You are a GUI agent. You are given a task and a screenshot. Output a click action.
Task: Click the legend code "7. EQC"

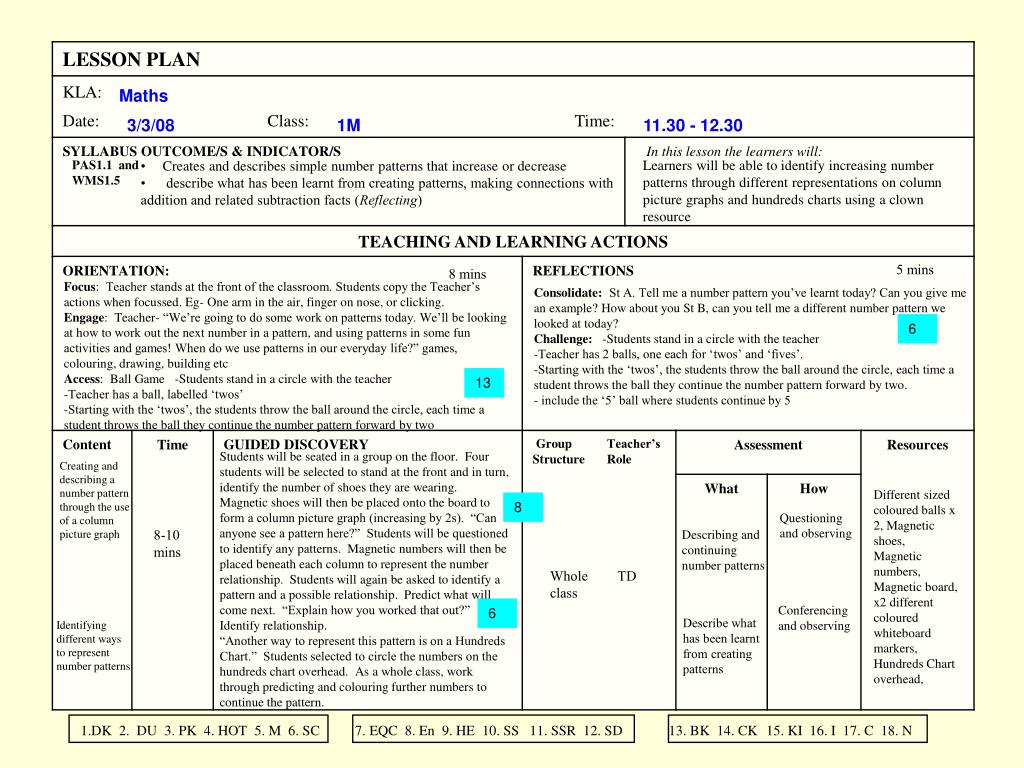376,731
